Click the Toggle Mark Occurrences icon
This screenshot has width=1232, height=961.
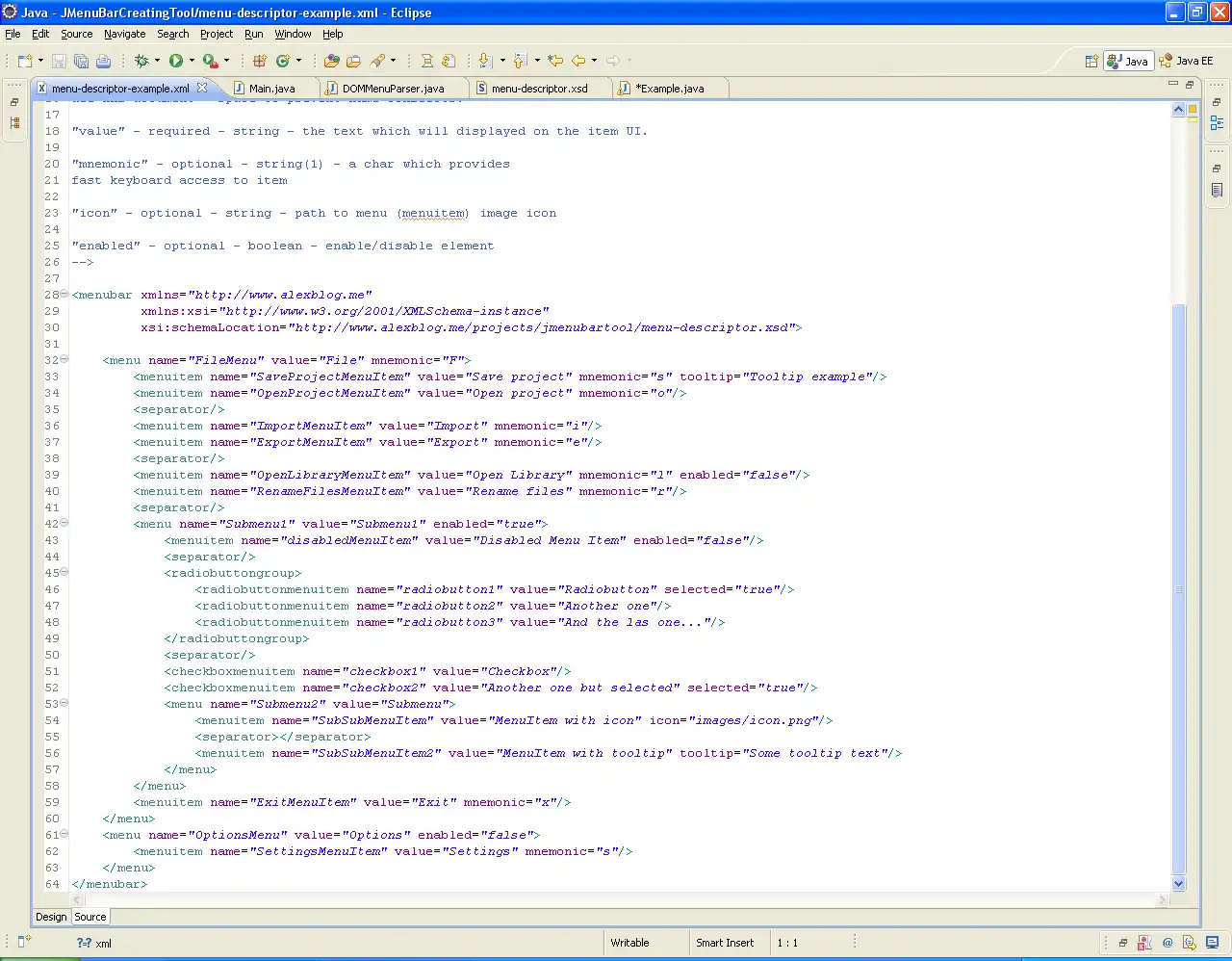click(427, 61)
